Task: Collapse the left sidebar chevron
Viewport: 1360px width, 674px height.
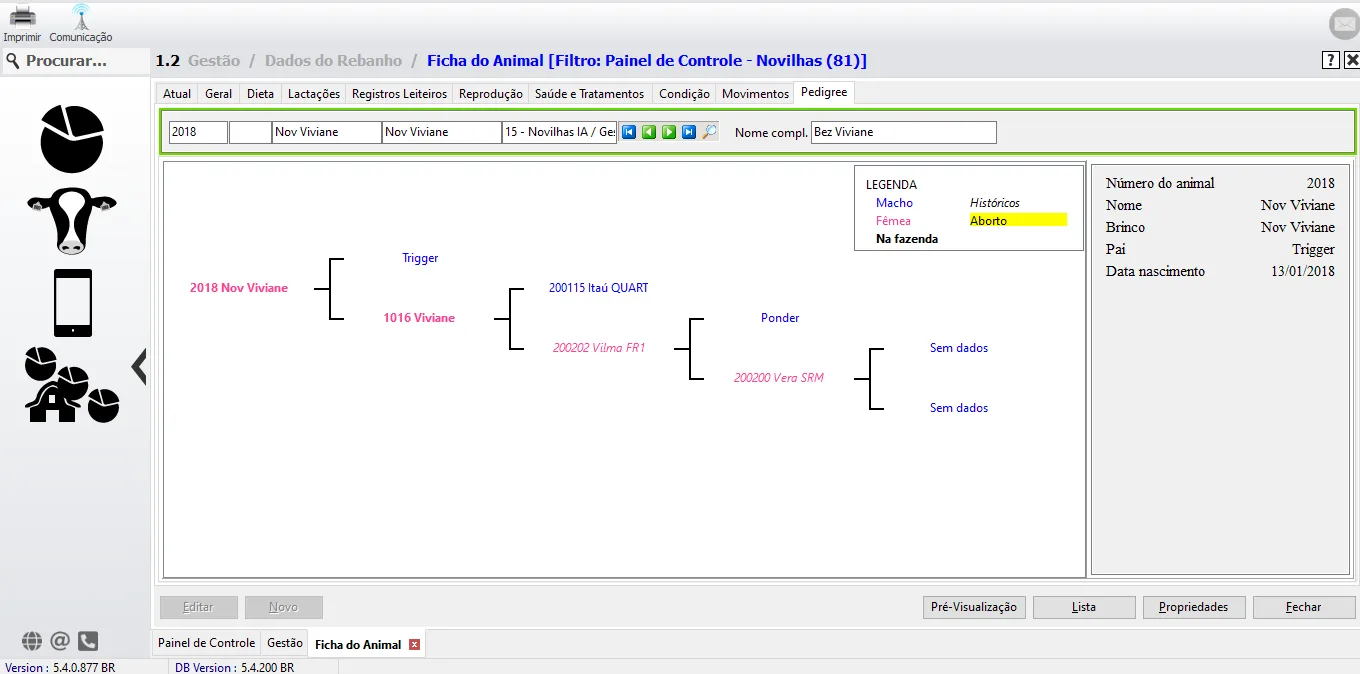Action: (139, 367)
